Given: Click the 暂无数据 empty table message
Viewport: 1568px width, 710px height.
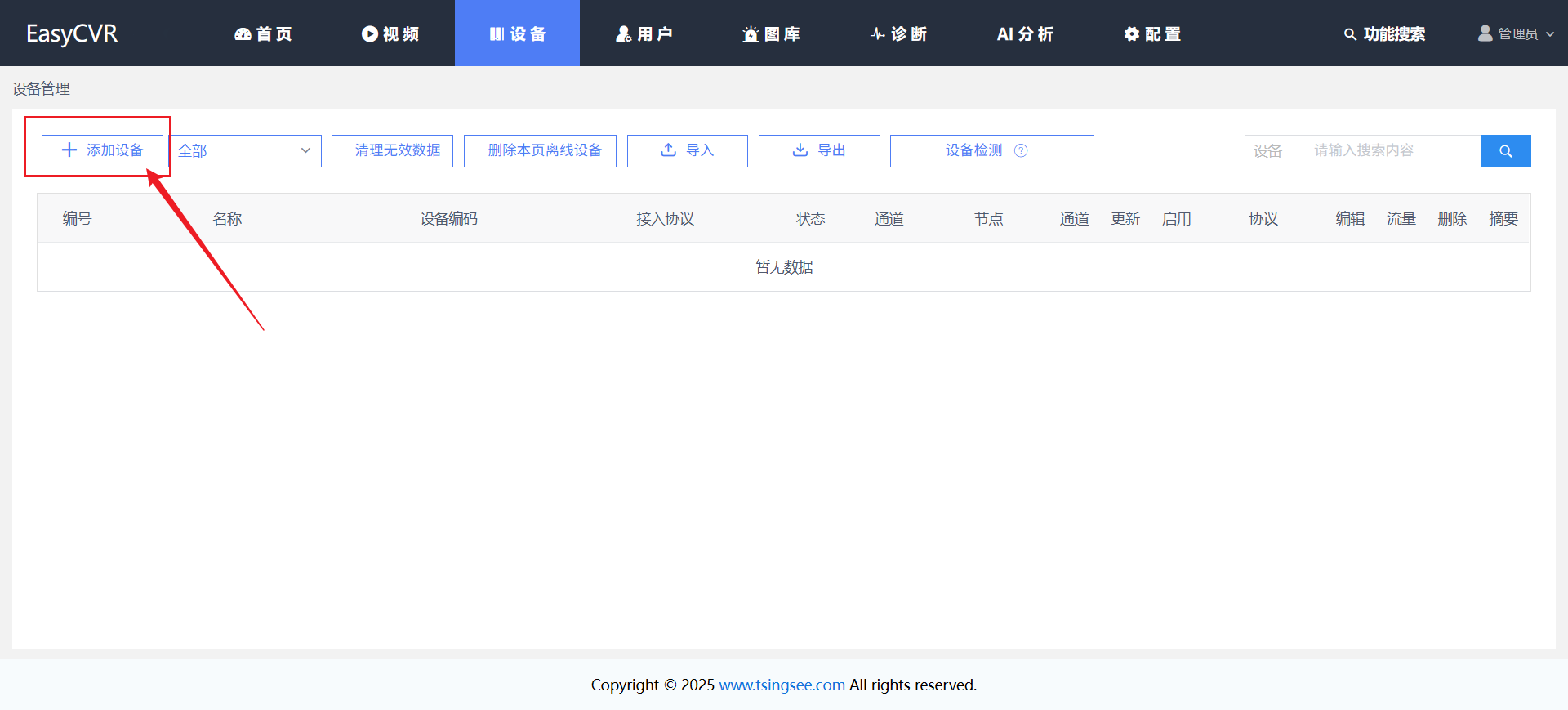Looking at the screenshot, I should tap(784, 267).
